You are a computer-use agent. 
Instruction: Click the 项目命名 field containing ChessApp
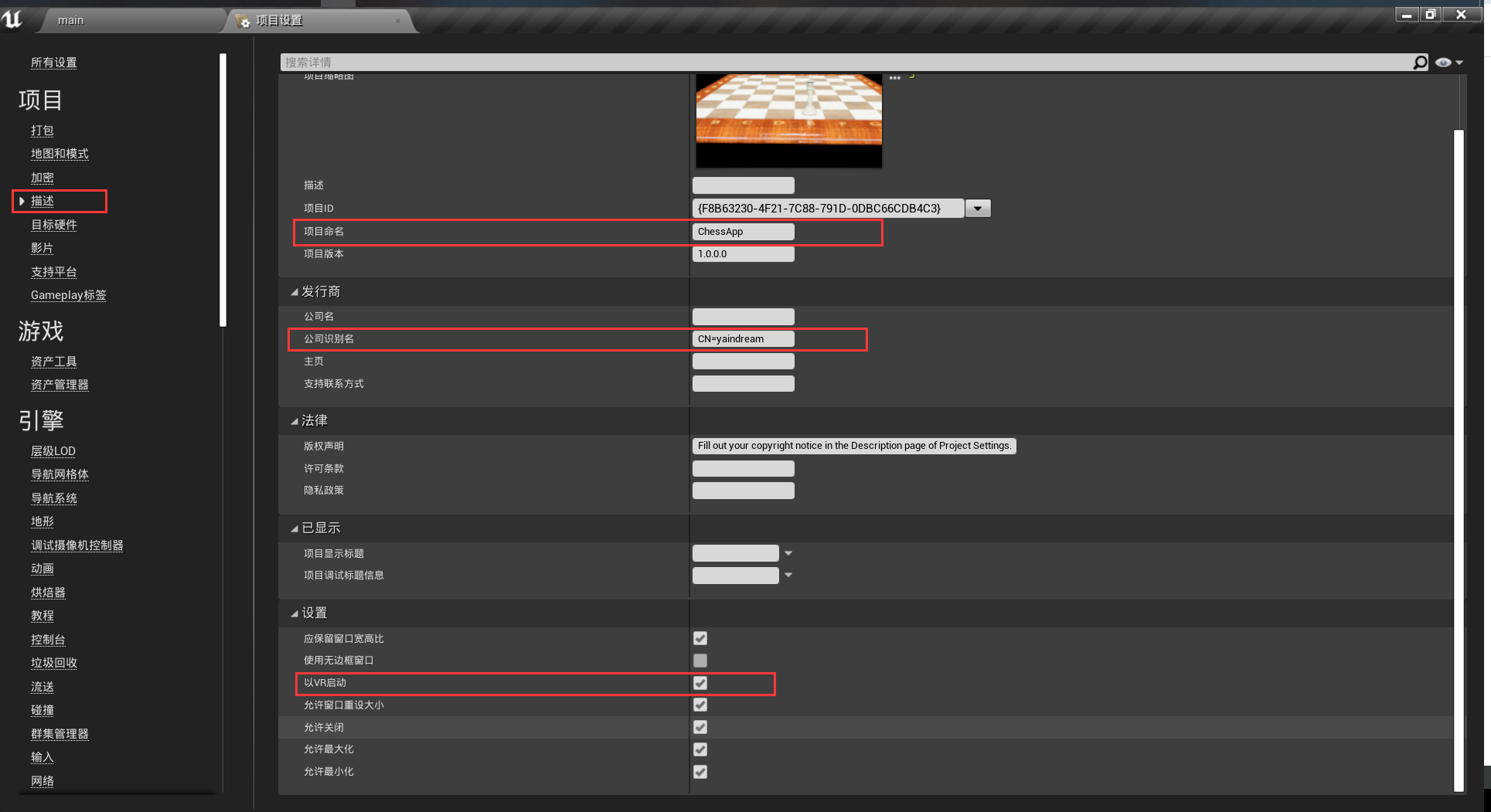pyautogui.click(x=743, y=232)
